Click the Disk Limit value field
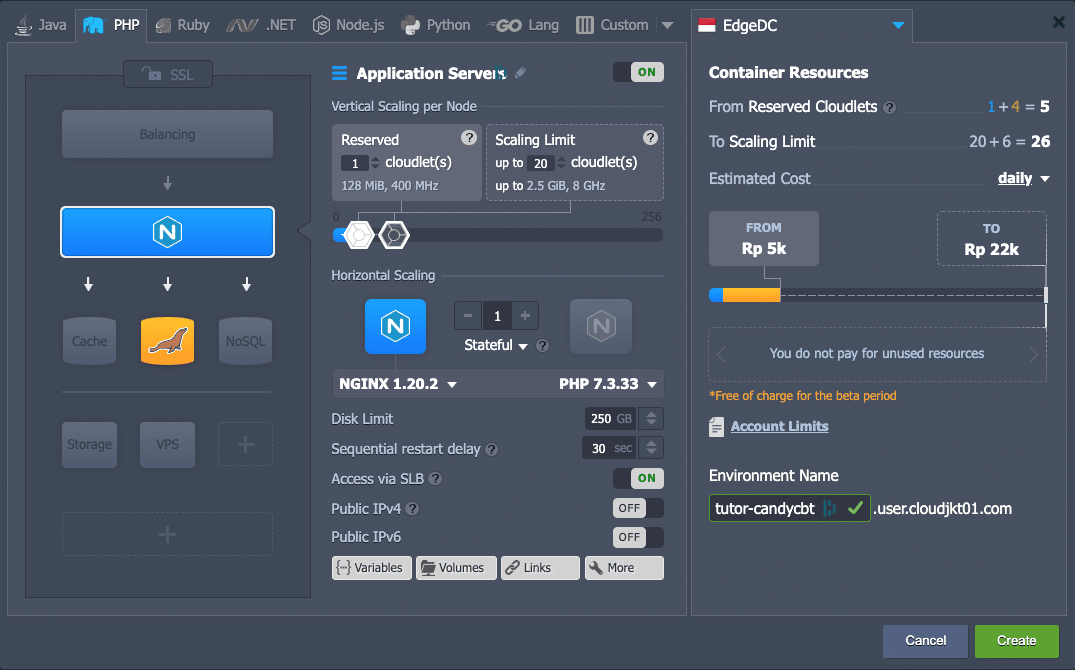 point(611,418)
